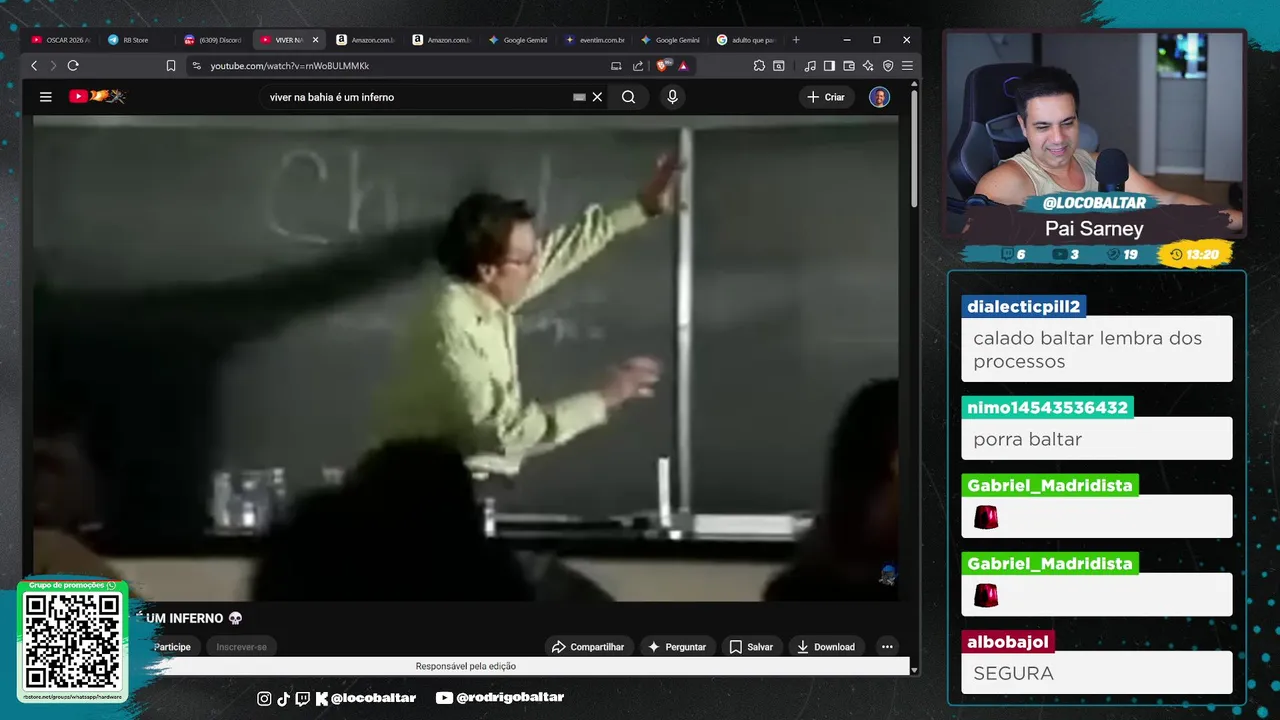
Task: Open the Leo AI sparkle icon
Action: [x=868, y=66]
